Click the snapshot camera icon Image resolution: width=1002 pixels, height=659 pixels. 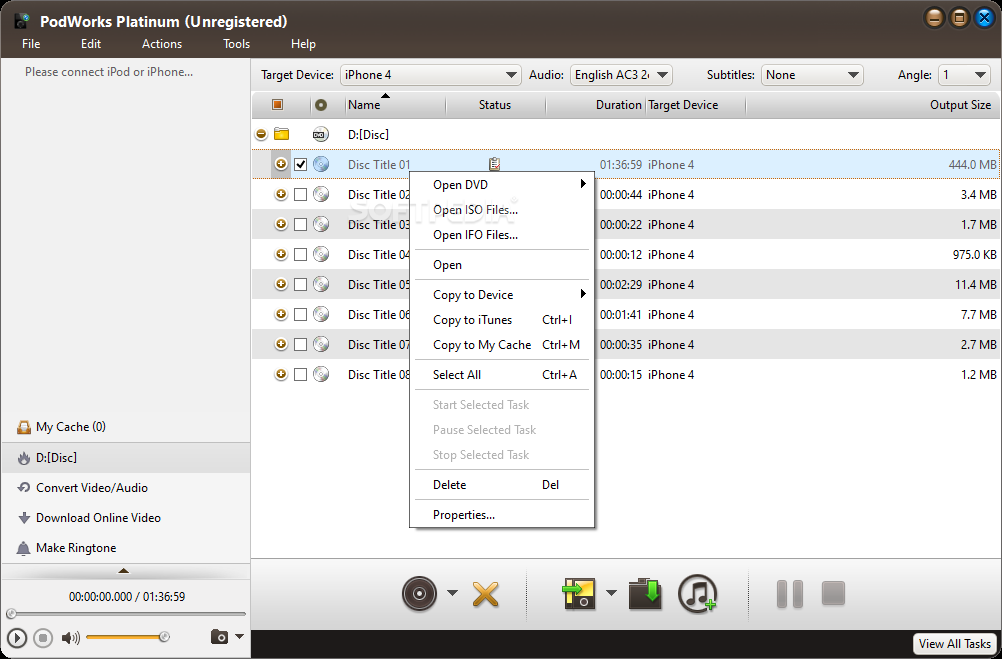click(x=218, y=637)
